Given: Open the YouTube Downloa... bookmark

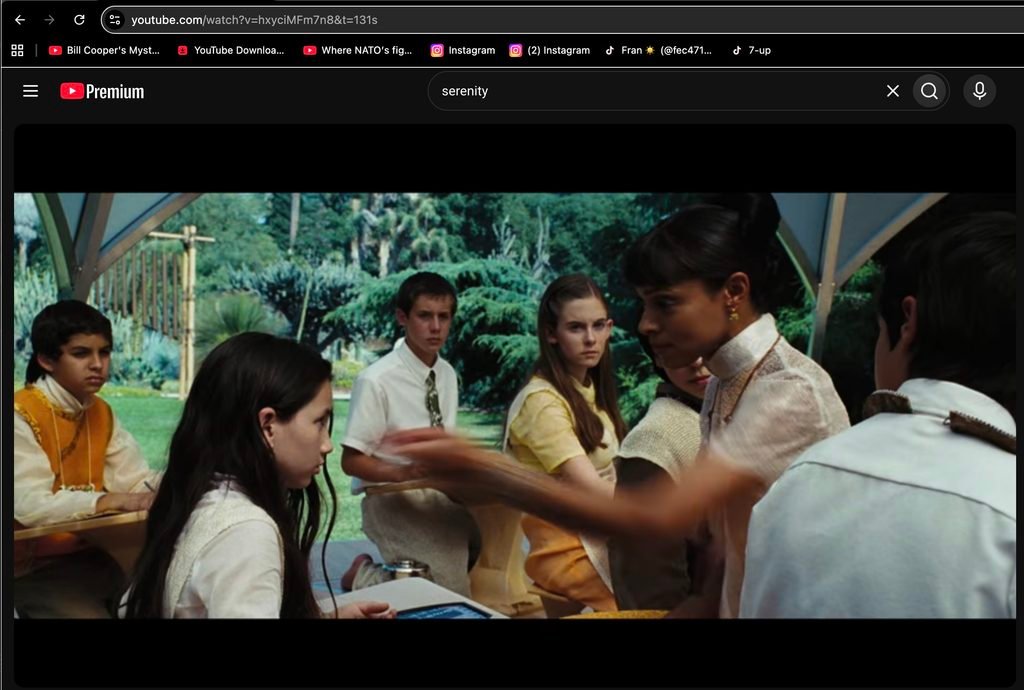Looking at the screenshot, I should [x=231, y=50].
